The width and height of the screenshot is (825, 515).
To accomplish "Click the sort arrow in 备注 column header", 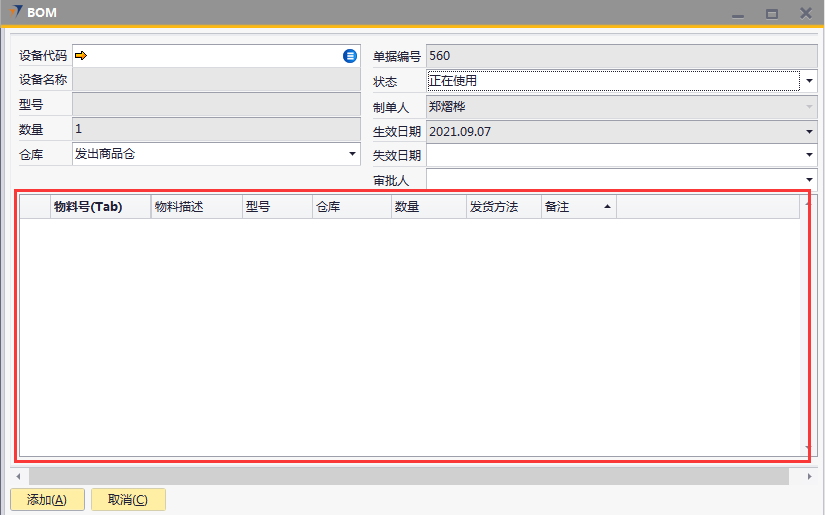I will tap(606, 207).
